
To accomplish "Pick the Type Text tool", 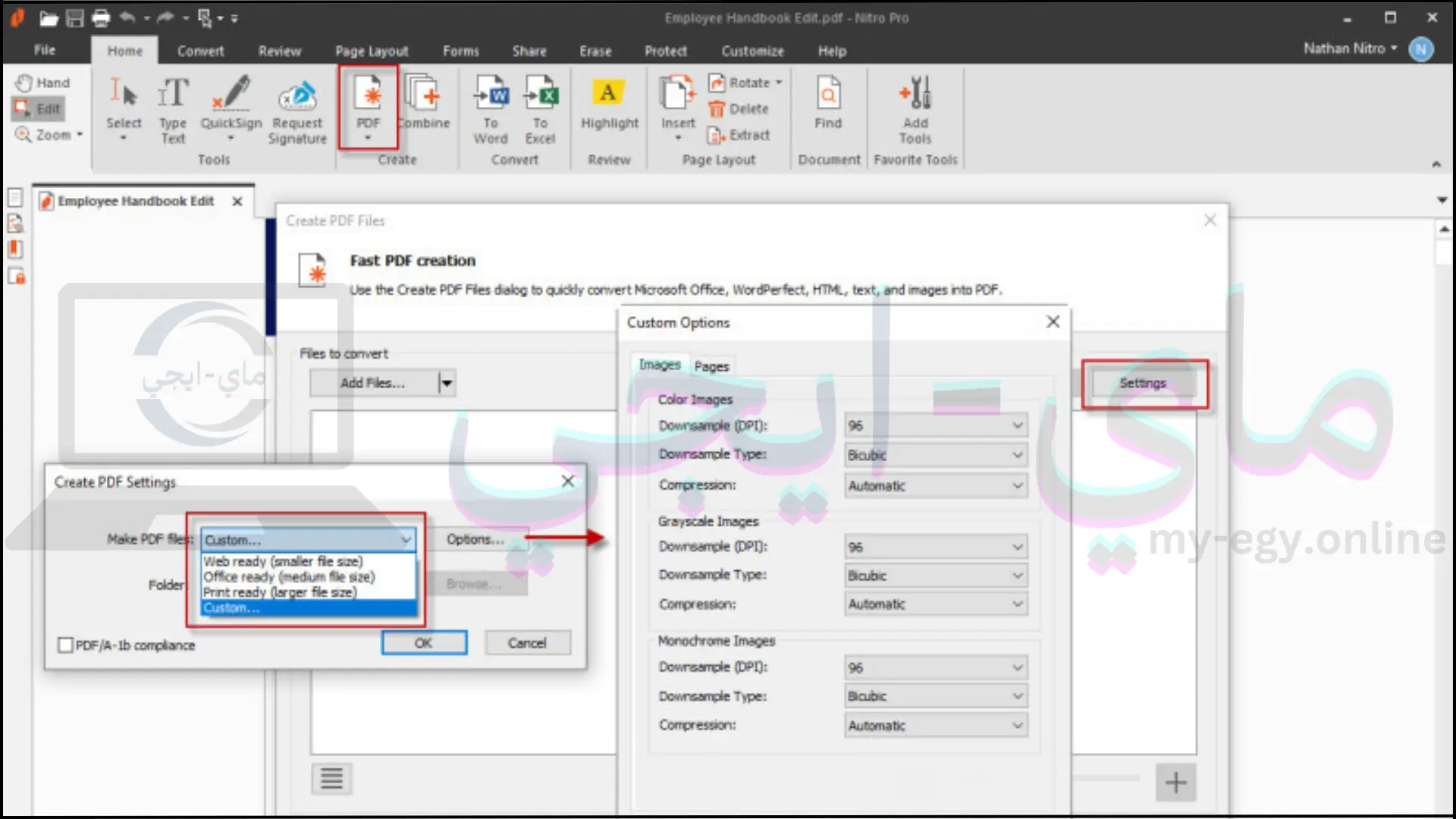I will click(173, 108).
